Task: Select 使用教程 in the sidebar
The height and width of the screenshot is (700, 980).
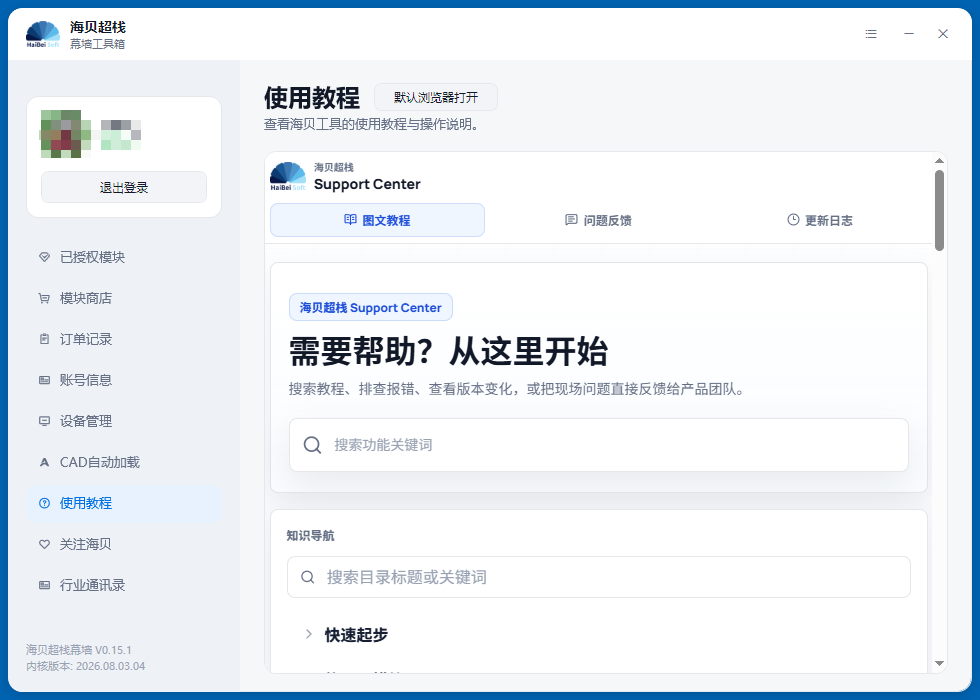Action: tap(124, 503)
